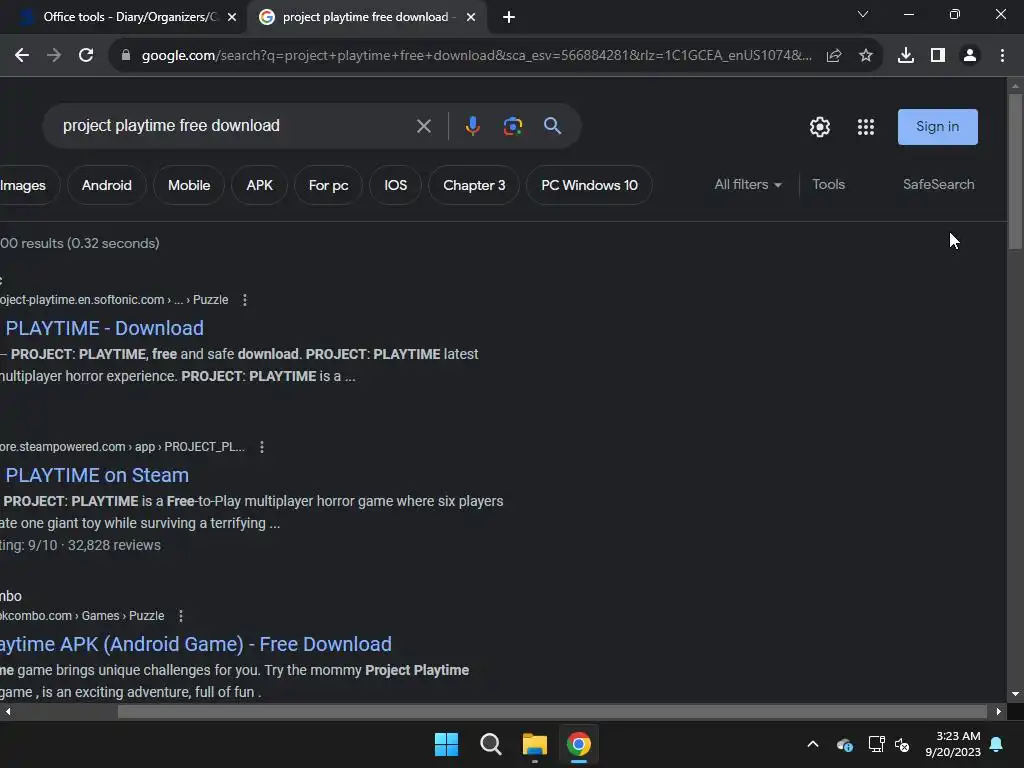Open SafeSearch settings

(938, 185)
